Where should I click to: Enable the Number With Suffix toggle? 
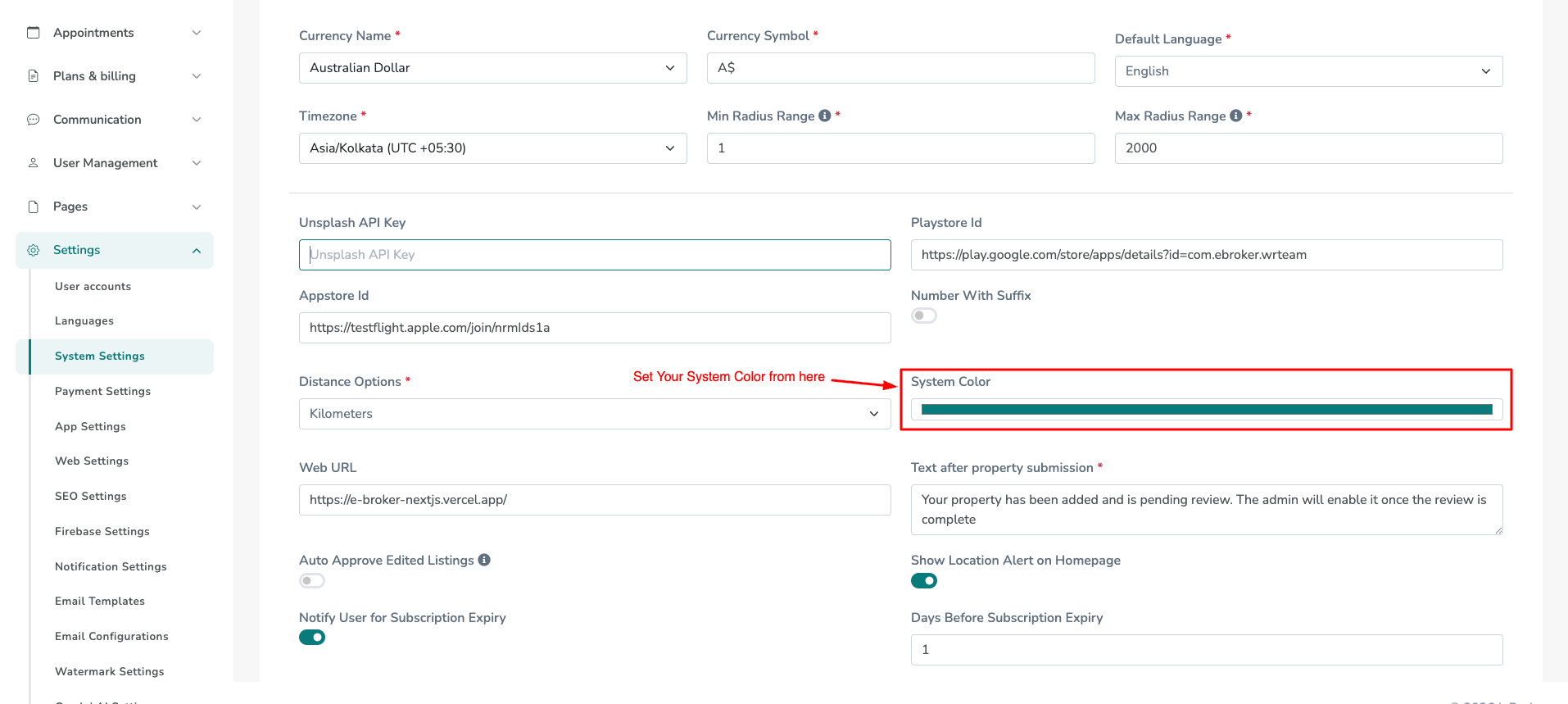coord(923,316)
